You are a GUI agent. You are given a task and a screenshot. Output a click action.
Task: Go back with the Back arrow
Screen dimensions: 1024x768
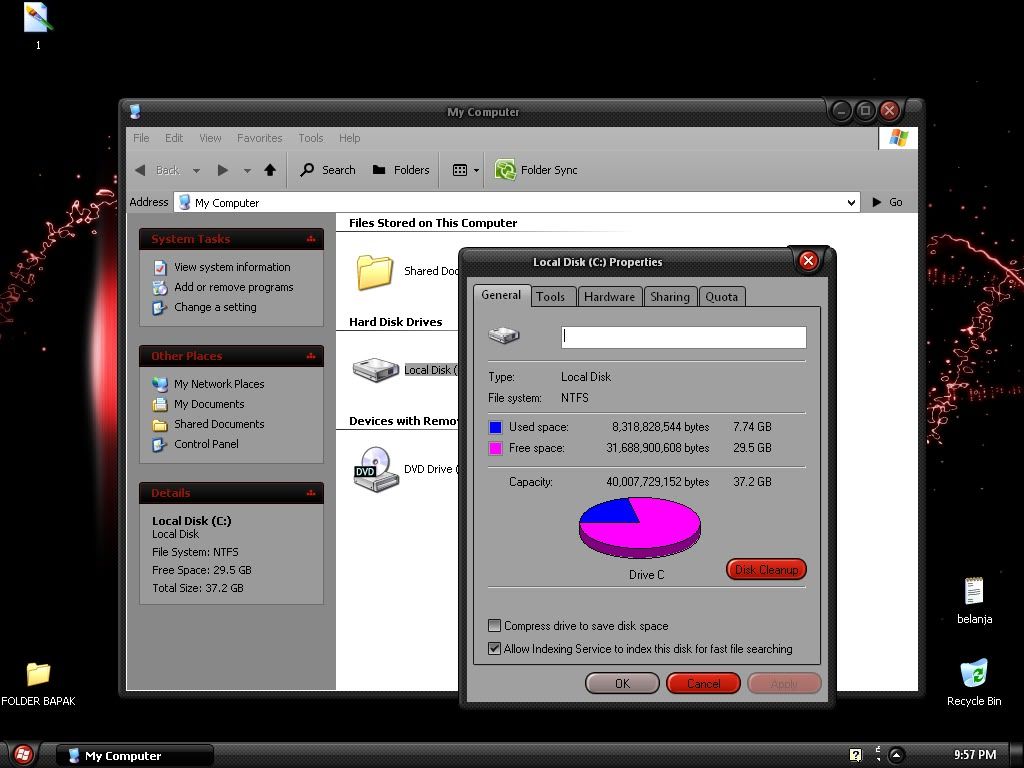click(157, 170)
